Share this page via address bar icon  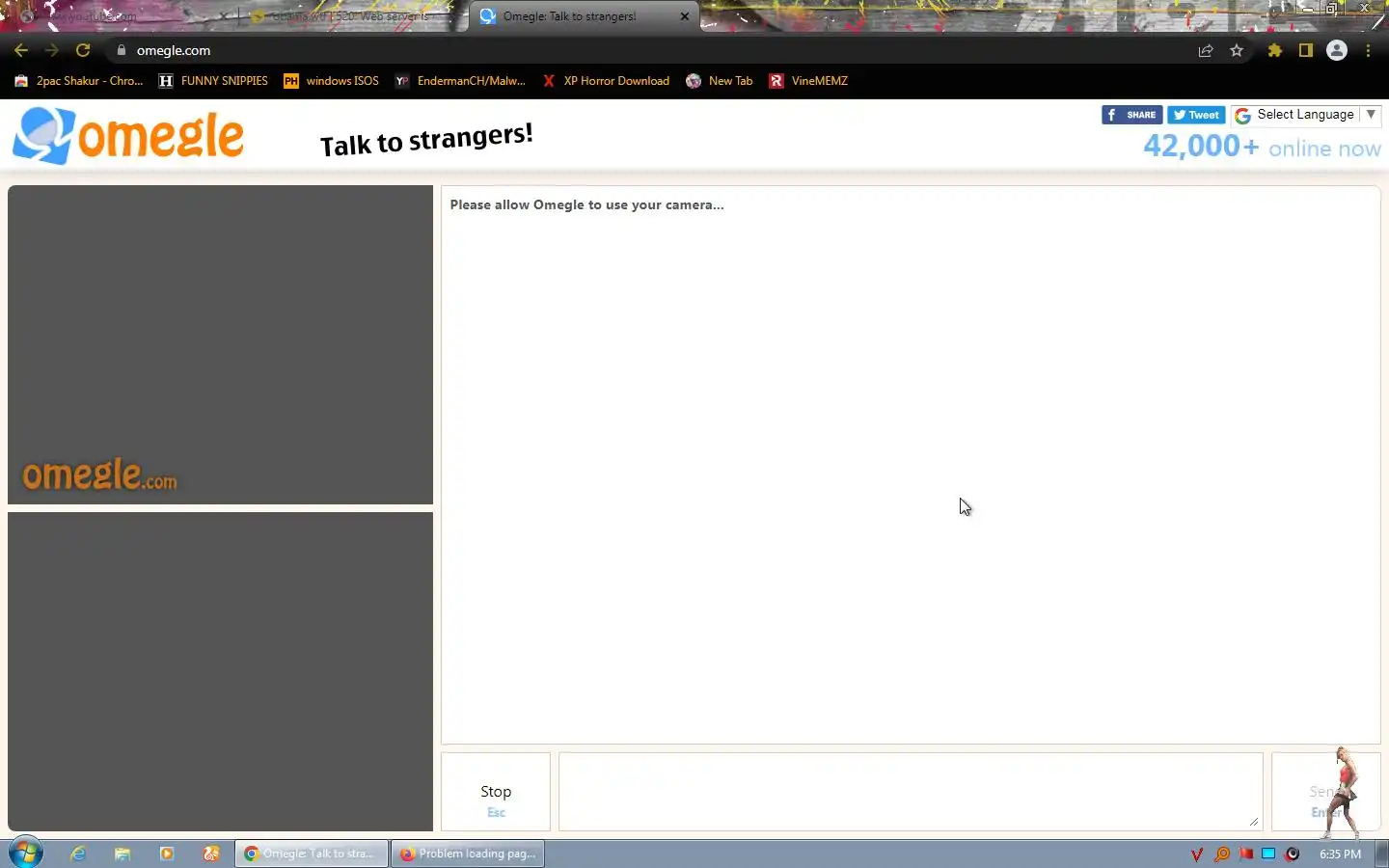point(1206,50)
